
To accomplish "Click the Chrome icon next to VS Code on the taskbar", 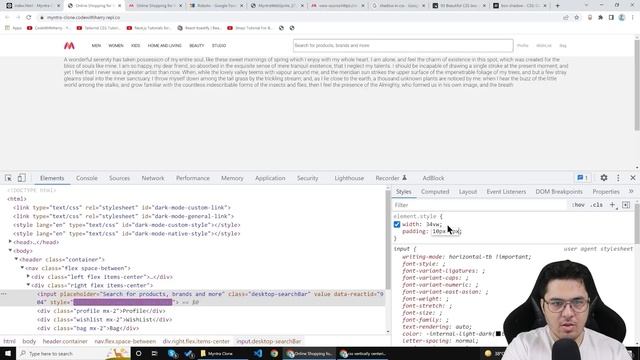I will 274,353.
